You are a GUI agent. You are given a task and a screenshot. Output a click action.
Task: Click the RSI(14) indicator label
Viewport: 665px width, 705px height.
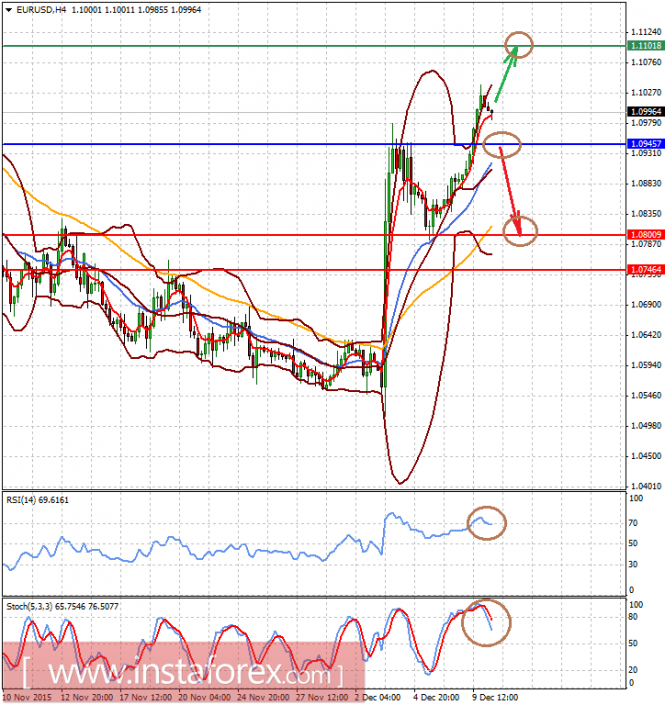37,500
